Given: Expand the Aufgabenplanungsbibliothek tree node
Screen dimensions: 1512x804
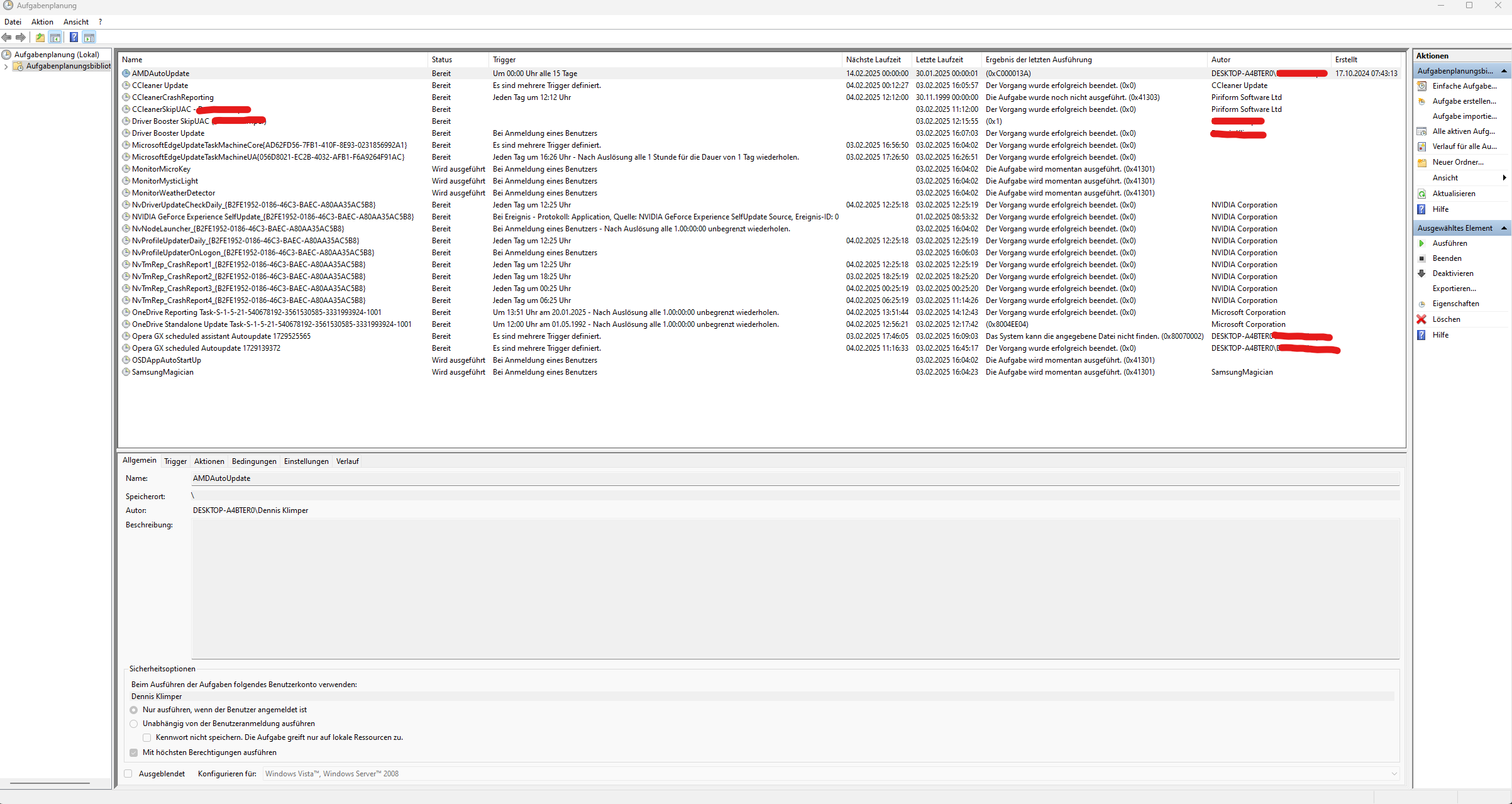Looking at the screenshot, I should 6,67.
